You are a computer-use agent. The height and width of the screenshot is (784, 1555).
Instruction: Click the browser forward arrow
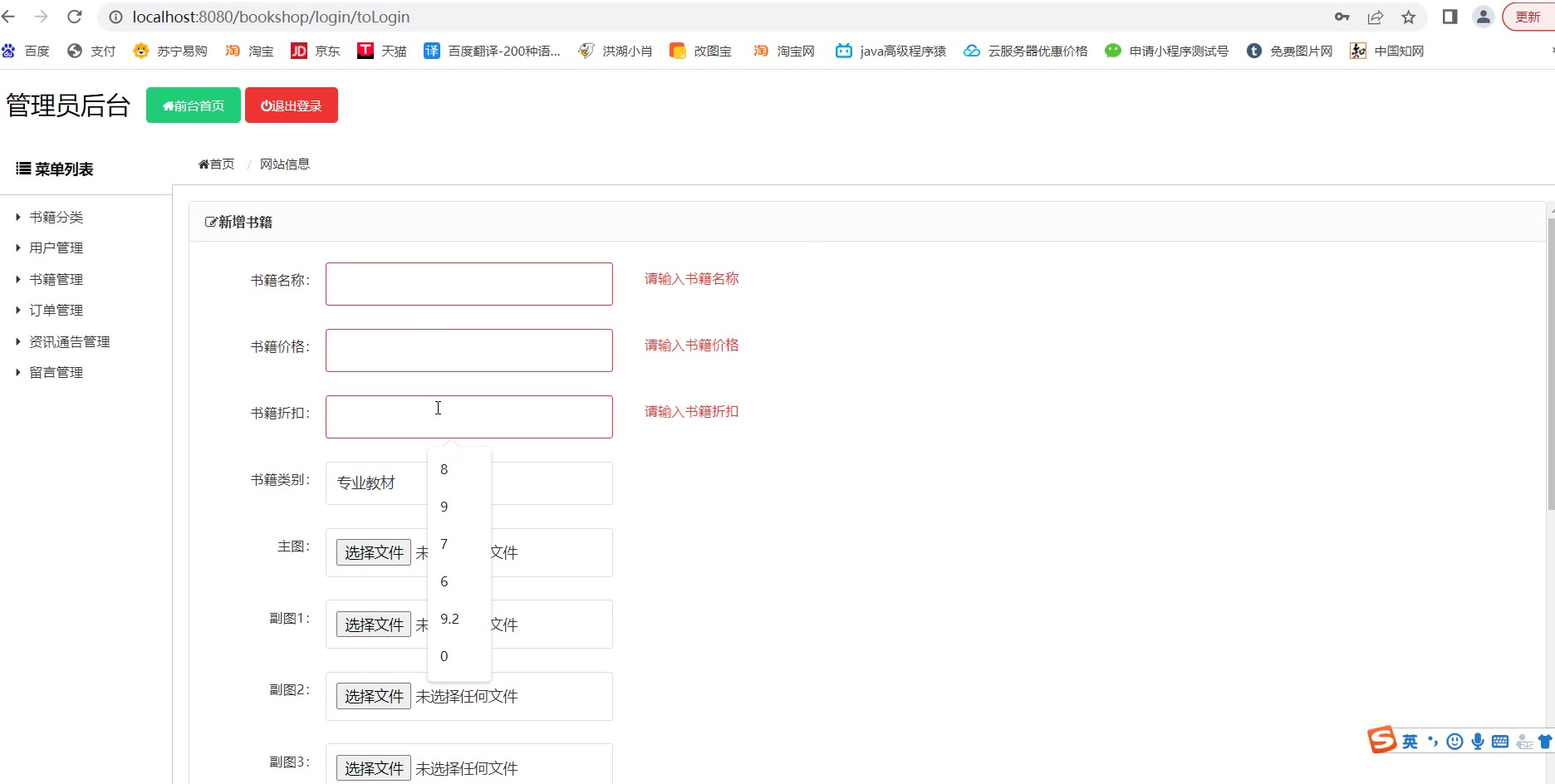(x=41, y=17)
